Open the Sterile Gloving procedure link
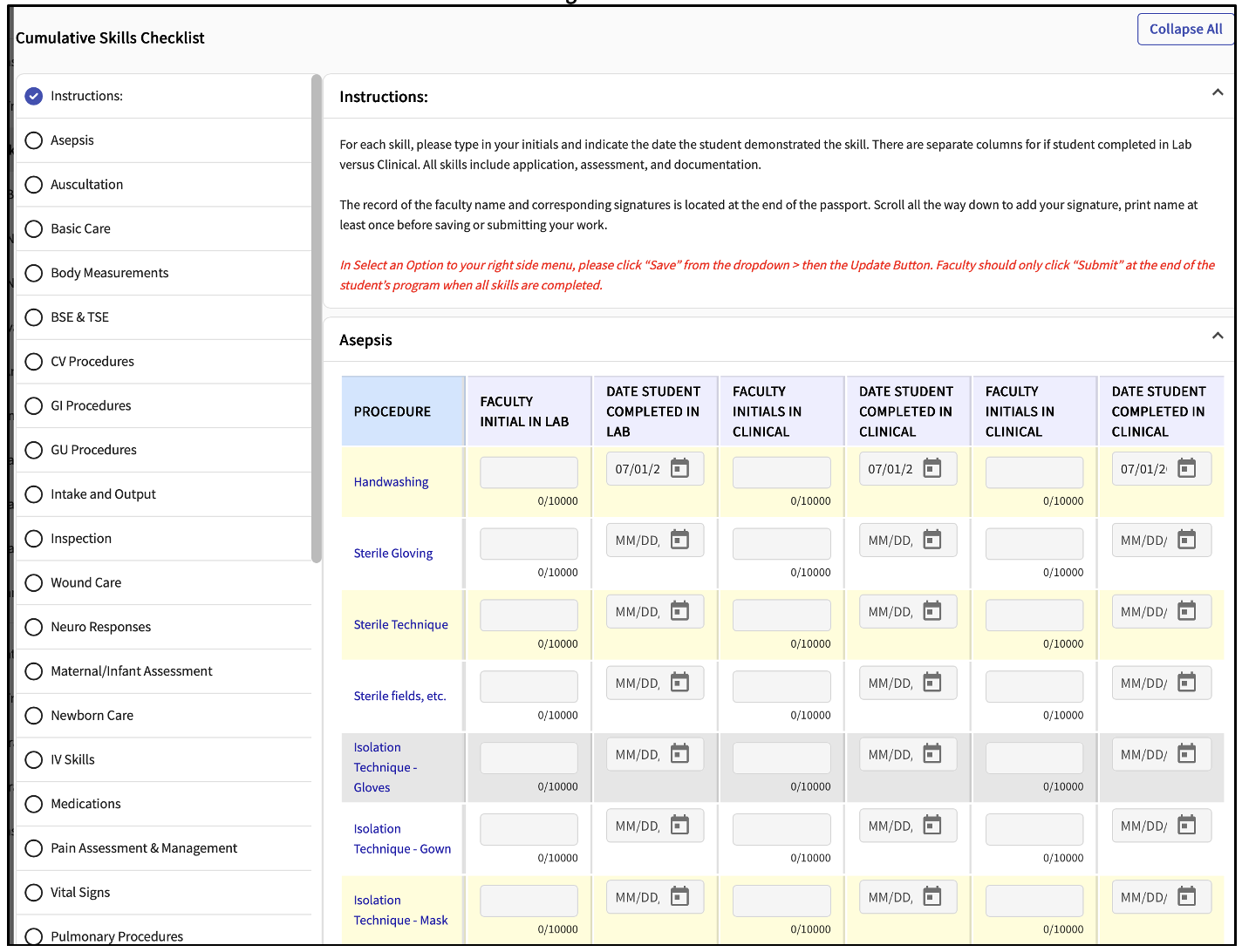 [392, 554]
